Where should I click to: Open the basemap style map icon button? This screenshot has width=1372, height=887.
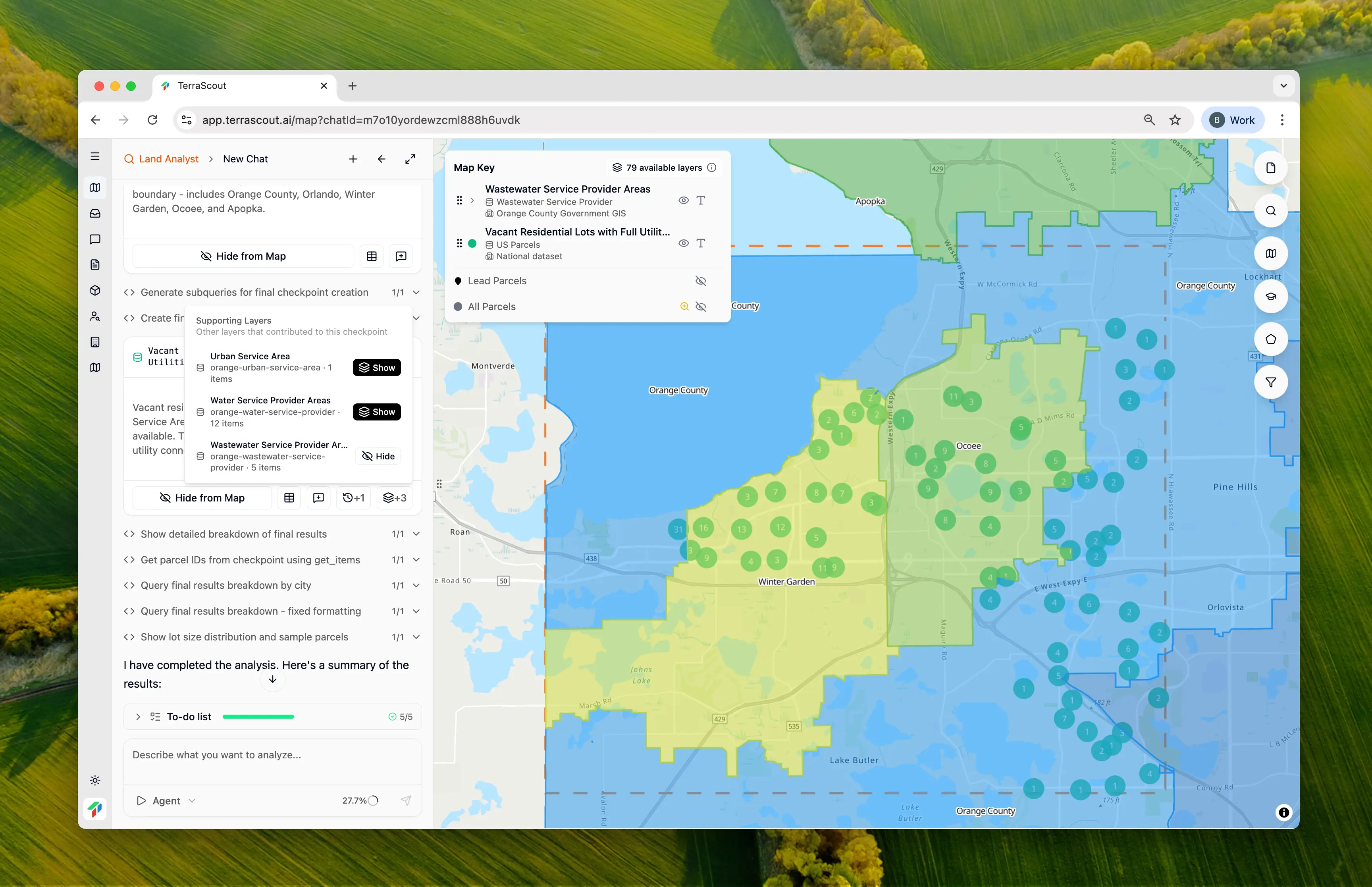(1270, 253)
